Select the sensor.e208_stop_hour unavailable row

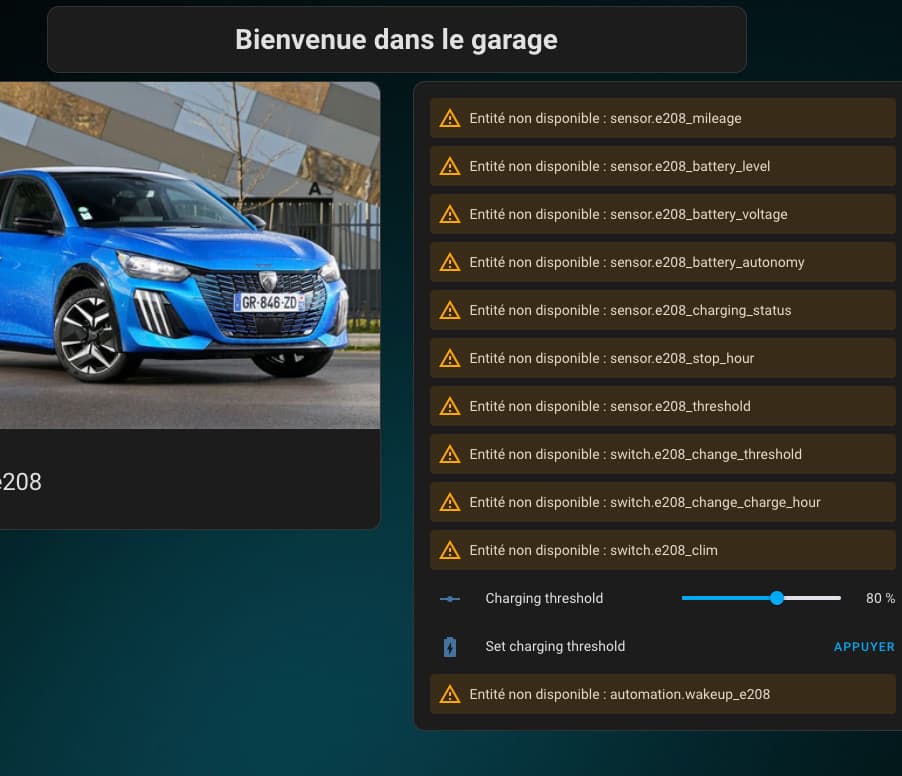coord(662,359)
